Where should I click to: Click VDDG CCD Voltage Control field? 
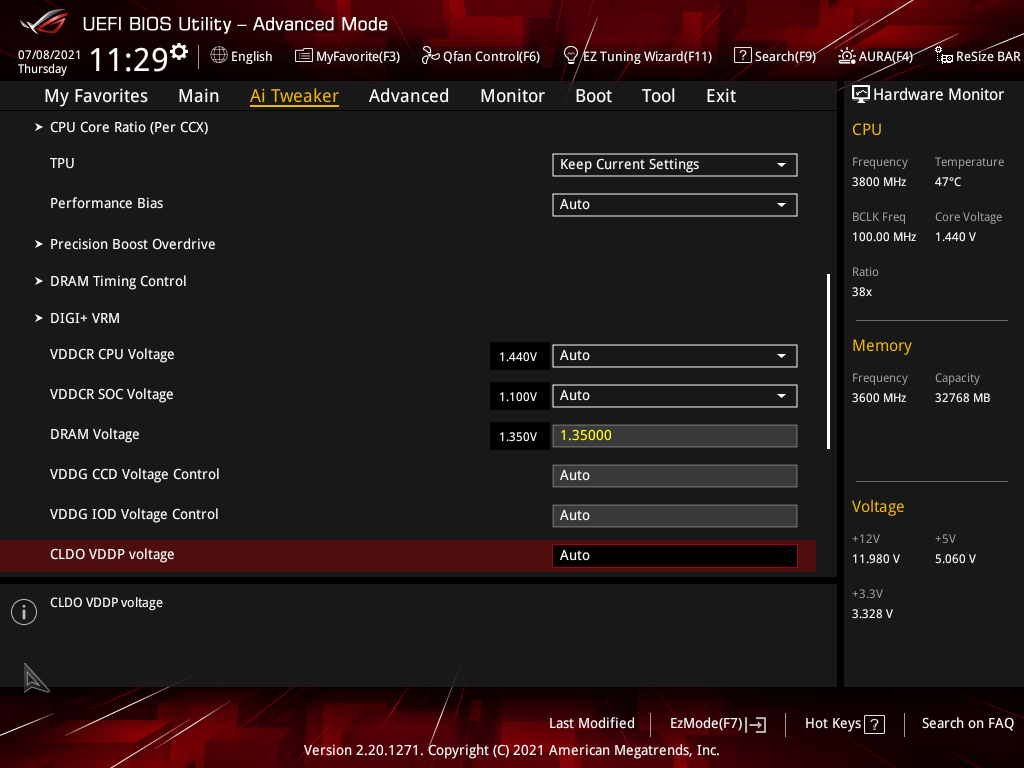675,475
